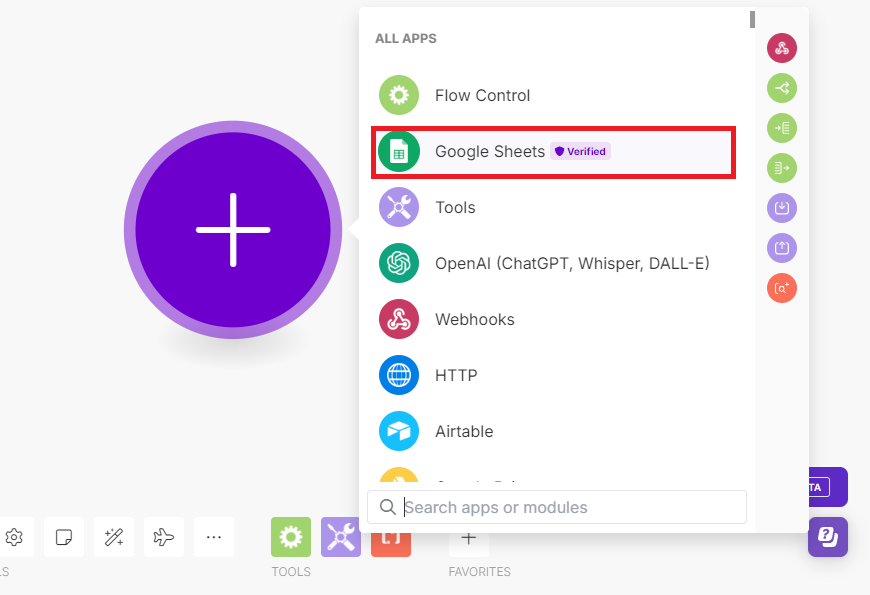The width and height of the screenshot is (870, 595).
Task: Click the ALL APPS heading
Action: click(x=406, y=38)
